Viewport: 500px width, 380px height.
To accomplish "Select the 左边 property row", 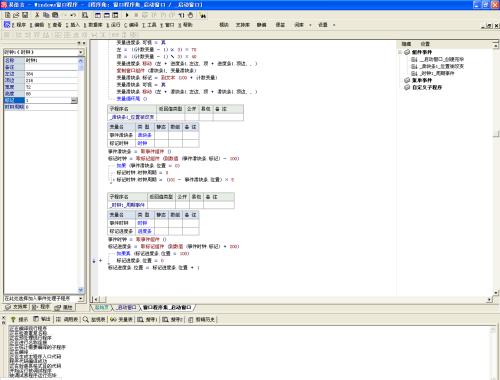I will tap(41, 74).
